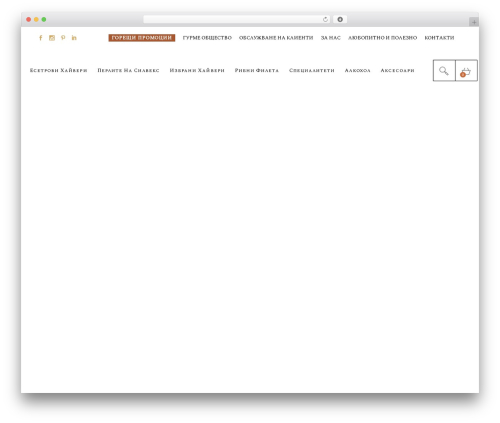Click the browser address bar
Viewport: 500px width, 423px height.
click(237, 19)
